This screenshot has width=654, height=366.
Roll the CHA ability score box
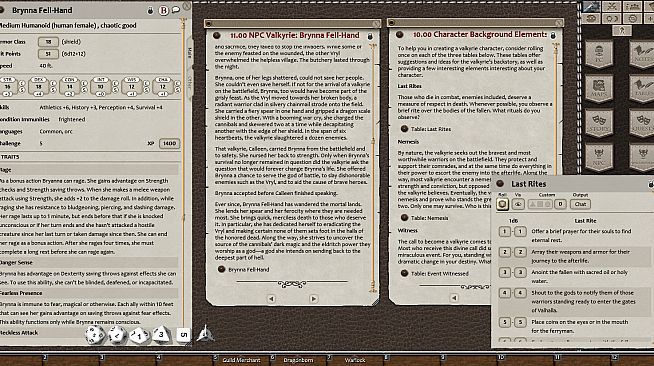click(163, 86)
